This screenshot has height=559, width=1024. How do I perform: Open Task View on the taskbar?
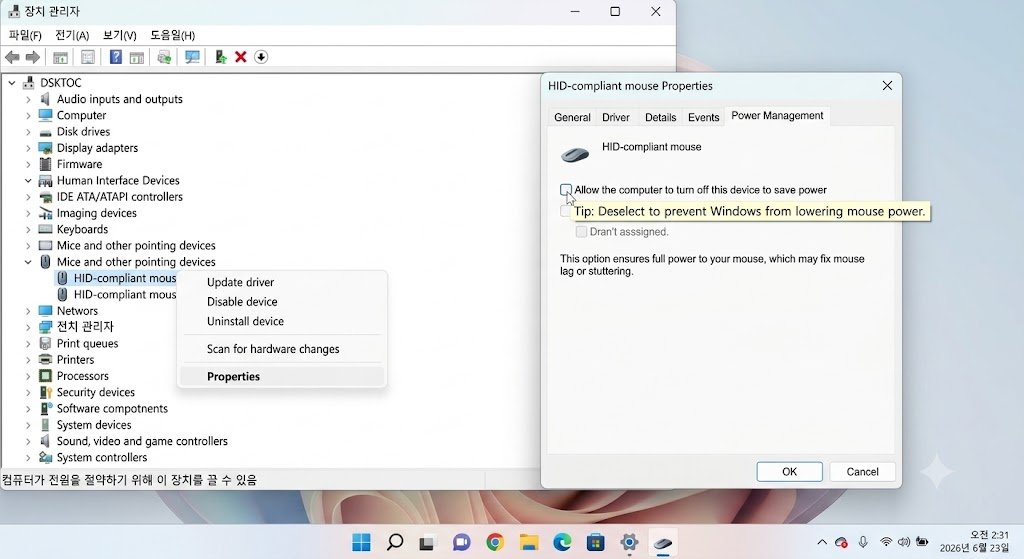click(x=427, y=543)
